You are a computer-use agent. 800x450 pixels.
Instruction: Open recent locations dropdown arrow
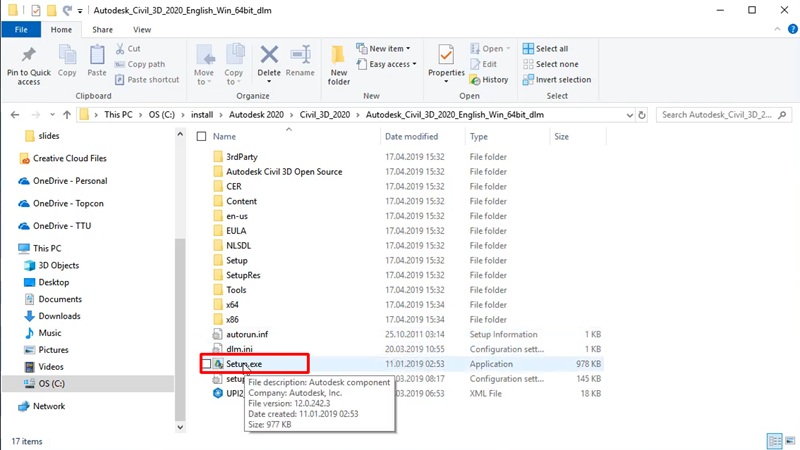point(52,115)
